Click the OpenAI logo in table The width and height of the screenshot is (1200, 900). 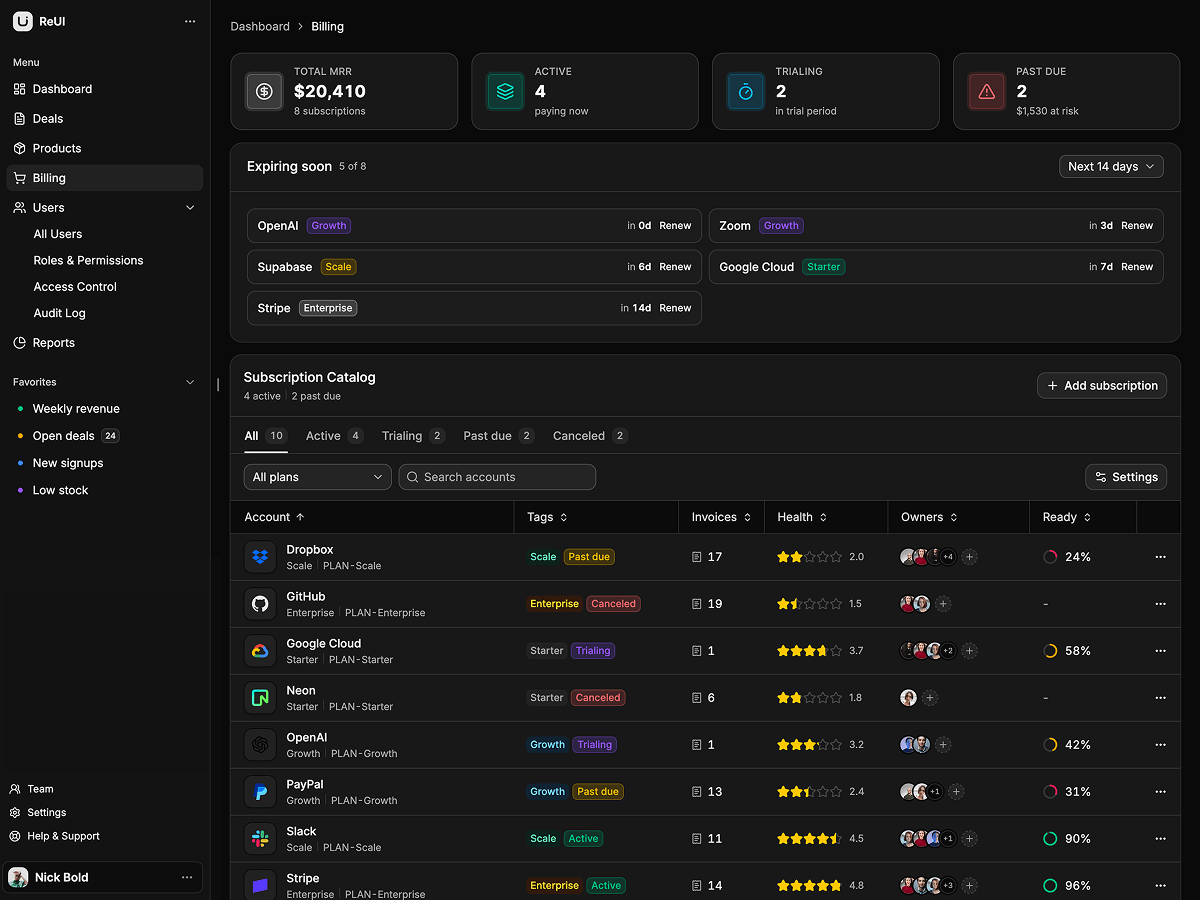coord(260,745)
